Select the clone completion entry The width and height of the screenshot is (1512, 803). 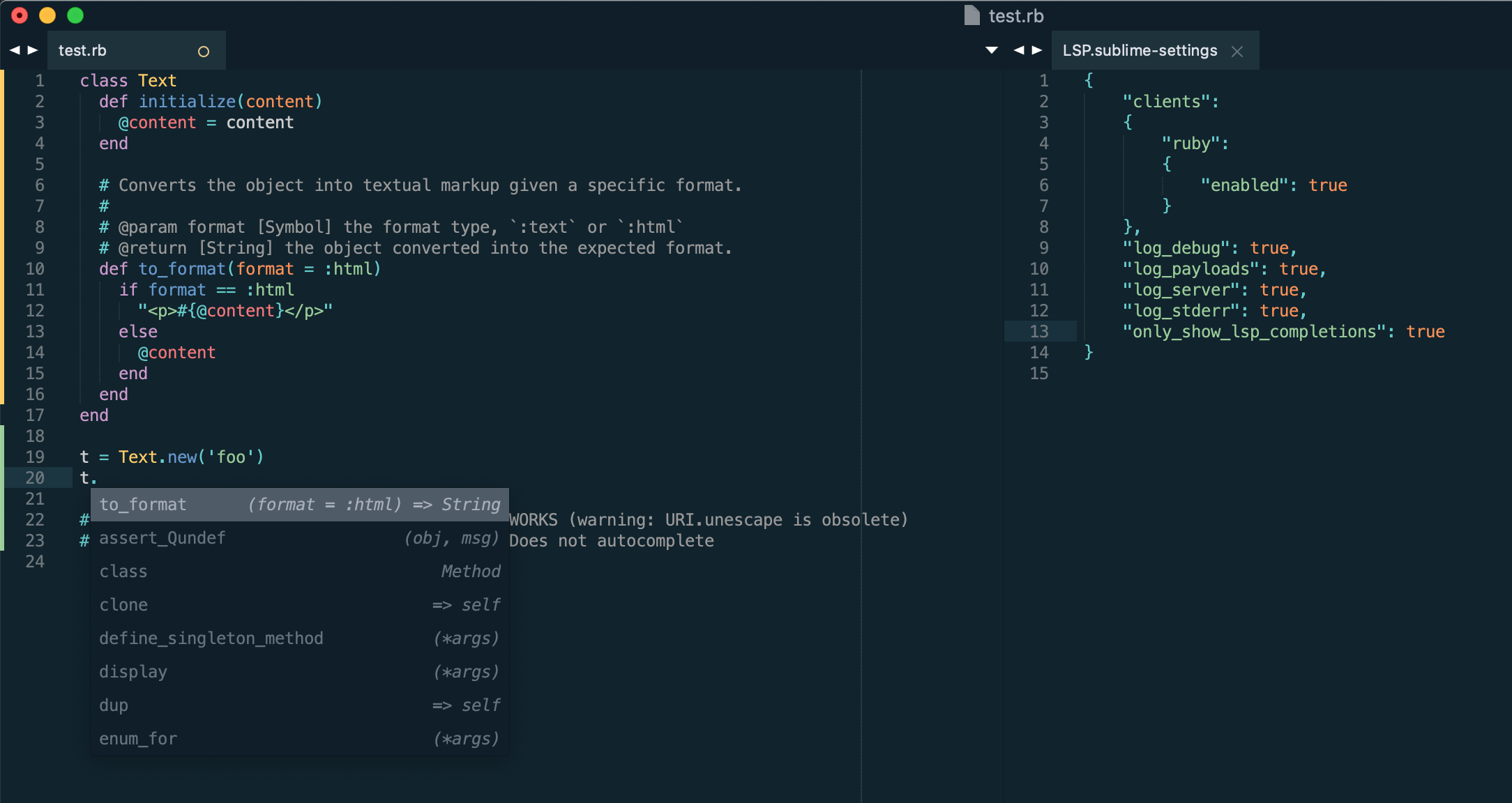[x=123, y=604]
